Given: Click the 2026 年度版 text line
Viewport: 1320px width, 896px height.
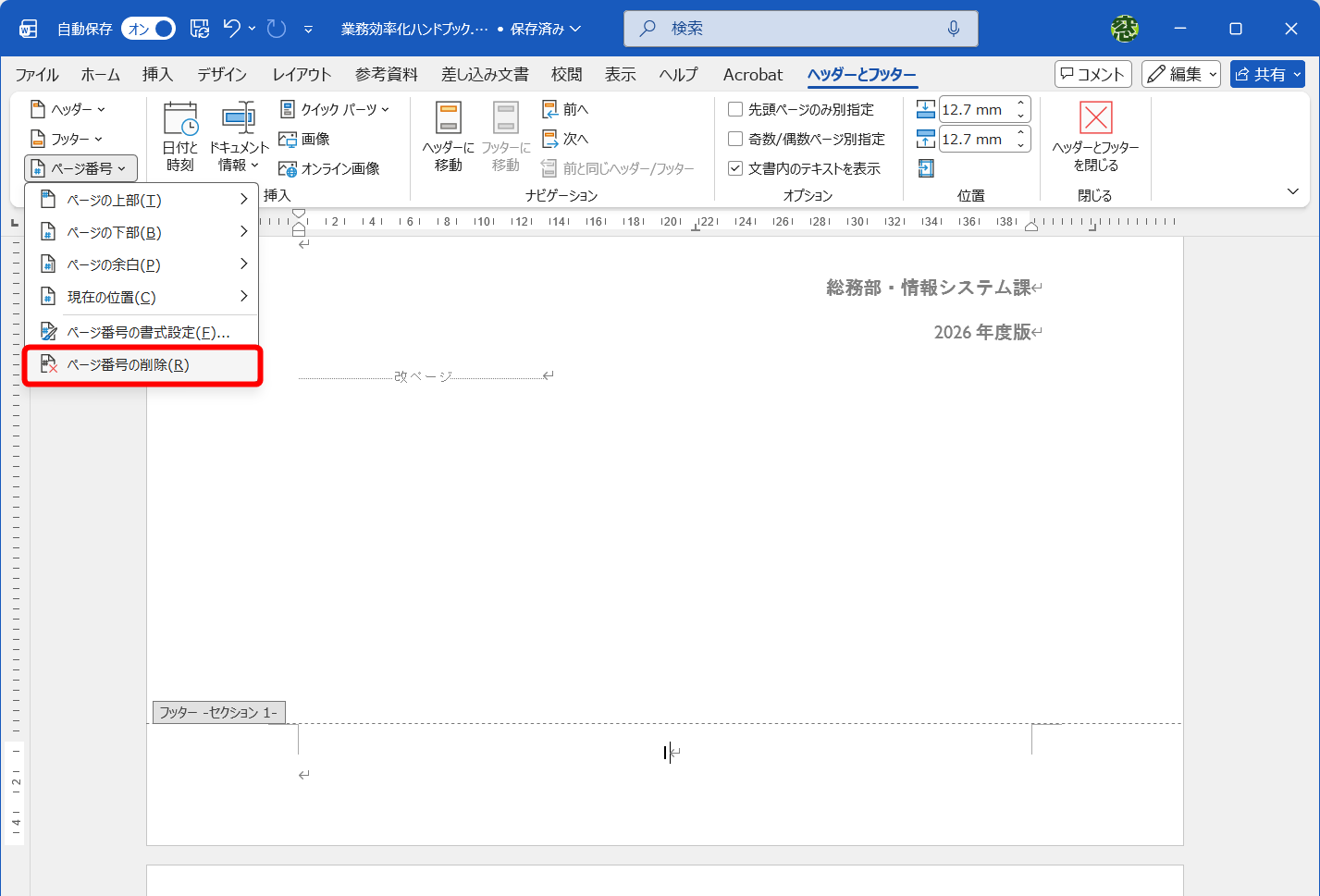Looking at the screenshot, I should (x=982, y=332).
